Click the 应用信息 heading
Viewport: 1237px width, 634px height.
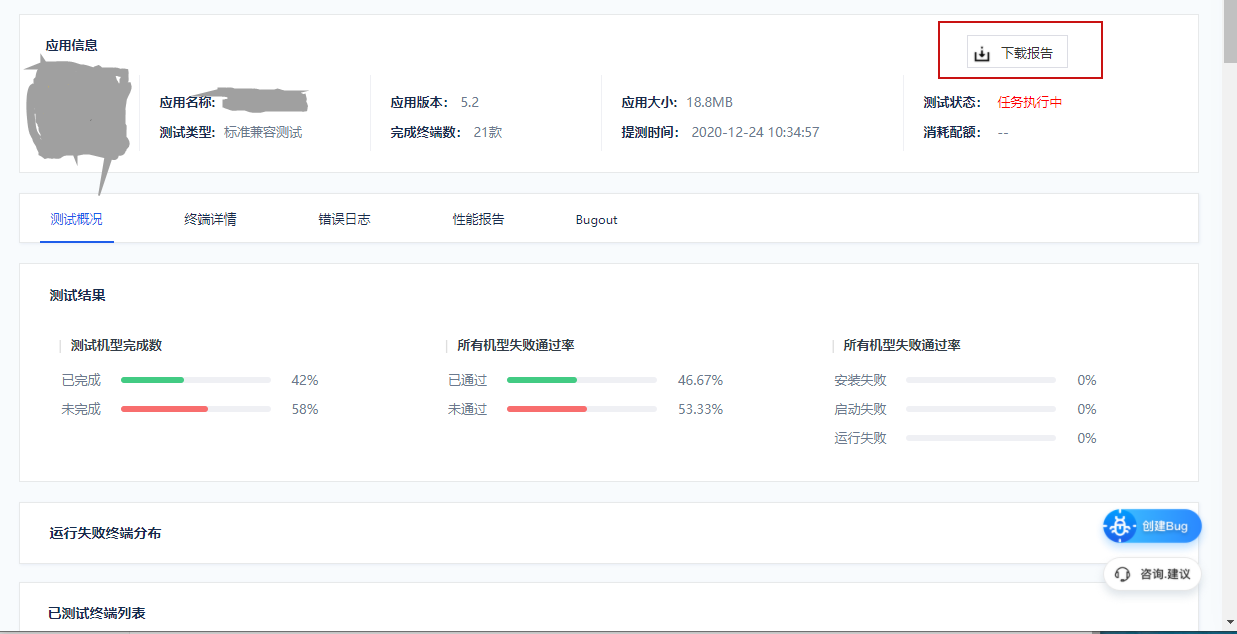[x=71, y=45]
